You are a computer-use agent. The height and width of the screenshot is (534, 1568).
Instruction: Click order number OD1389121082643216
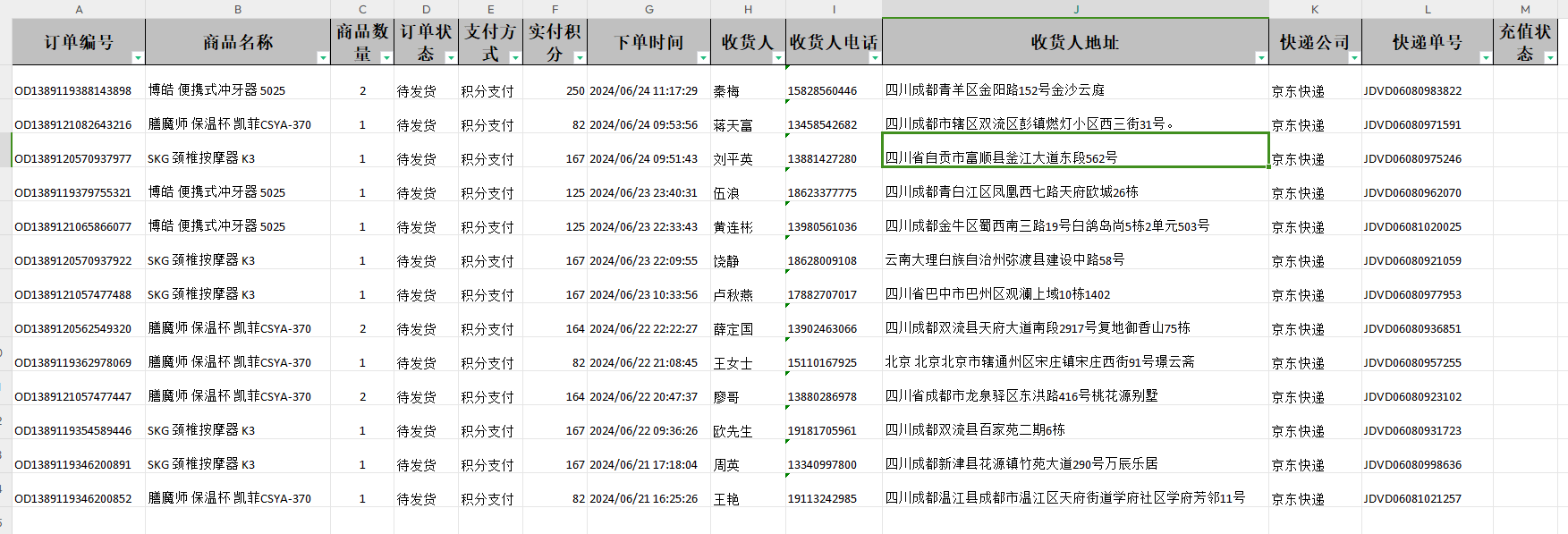(73, 125)
